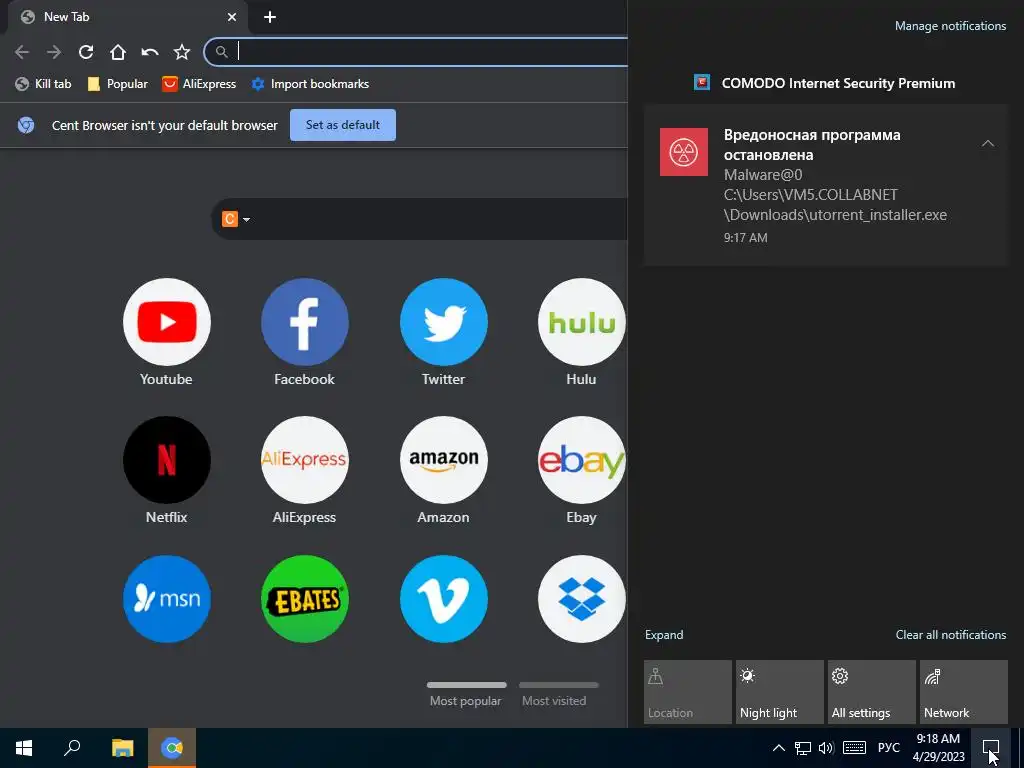Open taskbar search magnifier
Image resolution: width=1024 pixels, height=768 pixels.
tap(72, 748)
